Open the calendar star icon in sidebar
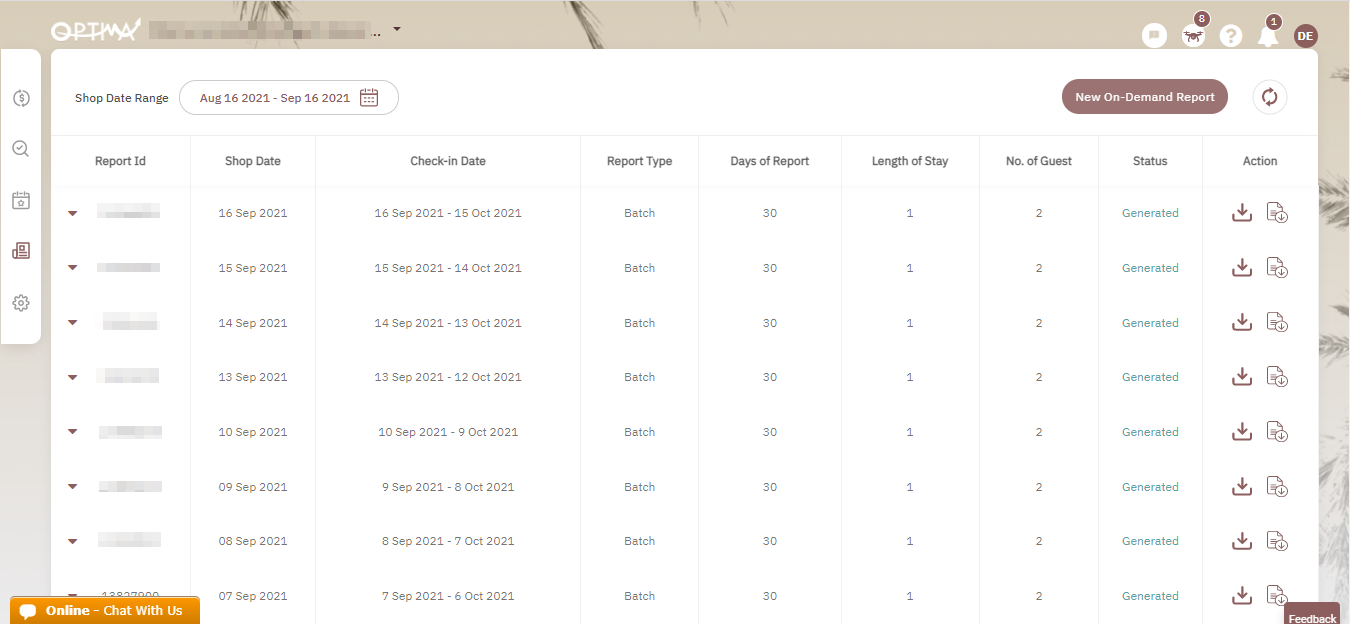The image size is (1350, 624). coord(21,200)
